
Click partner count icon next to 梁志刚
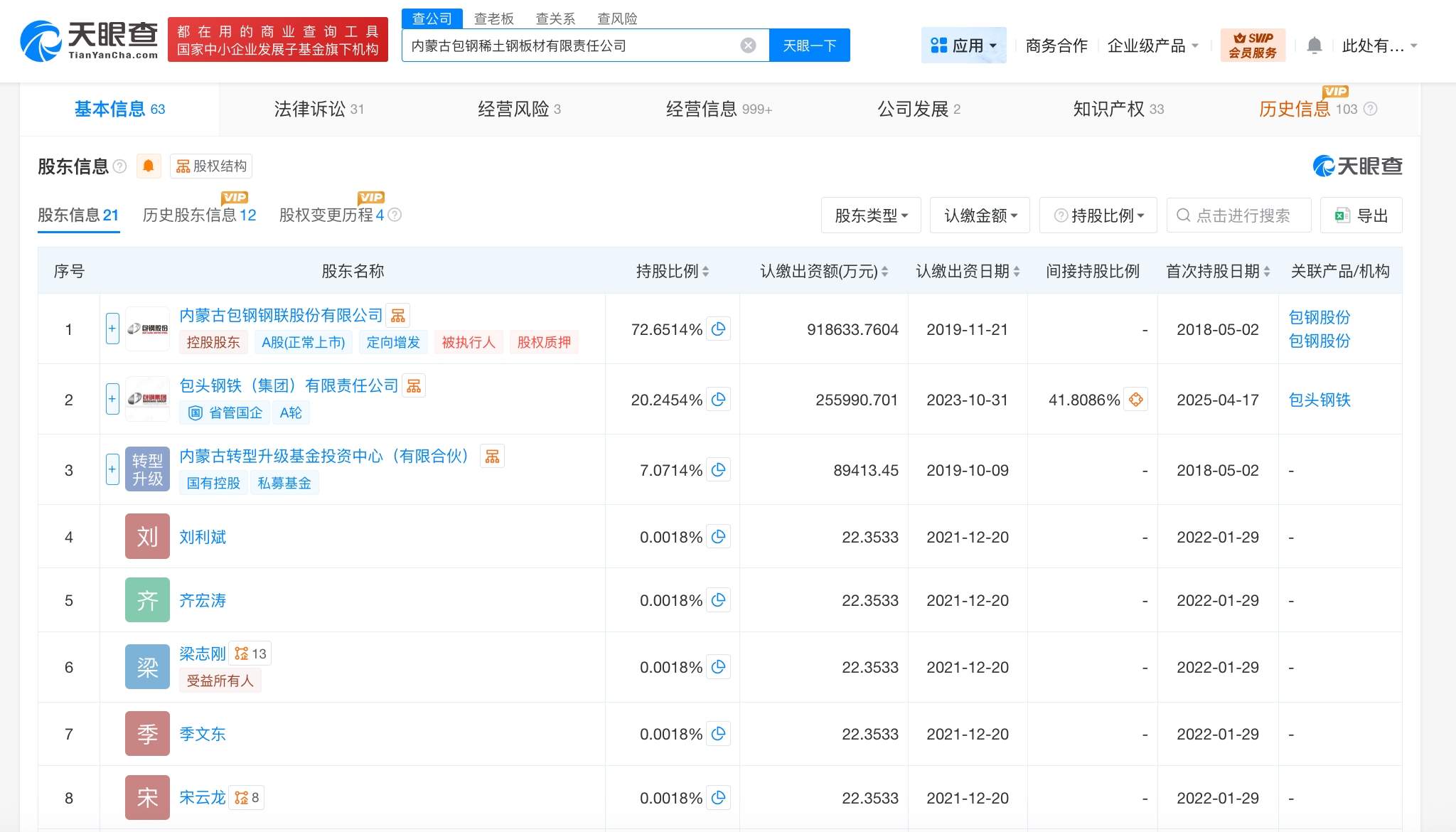coord(250,653)
